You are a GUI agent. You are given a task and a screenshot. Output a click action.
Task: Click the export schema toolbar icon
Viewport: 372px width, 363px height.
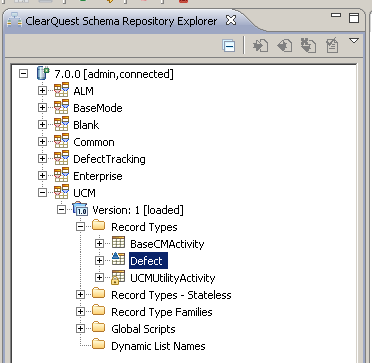point(285,46)
